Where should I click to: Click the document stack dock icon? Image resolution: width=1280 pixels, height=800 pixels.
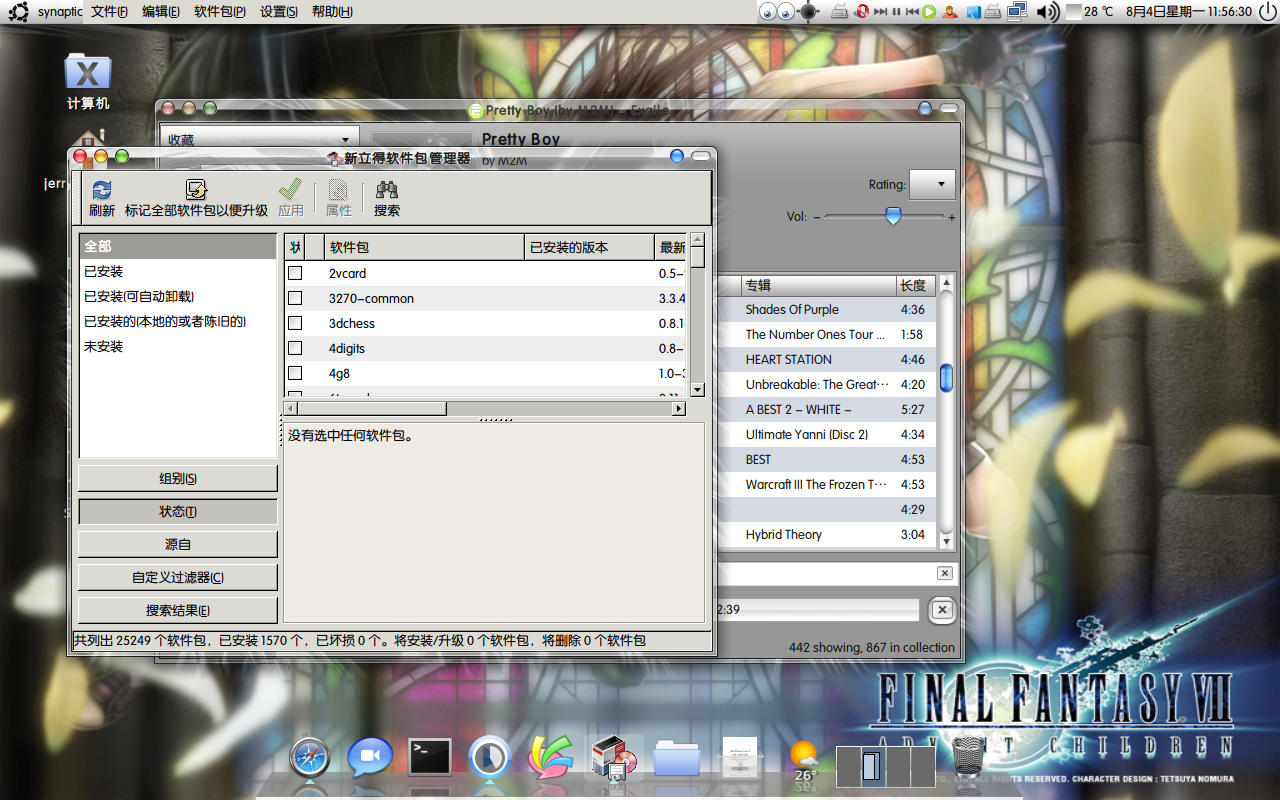pyautogui.click(x=740, y=758)
